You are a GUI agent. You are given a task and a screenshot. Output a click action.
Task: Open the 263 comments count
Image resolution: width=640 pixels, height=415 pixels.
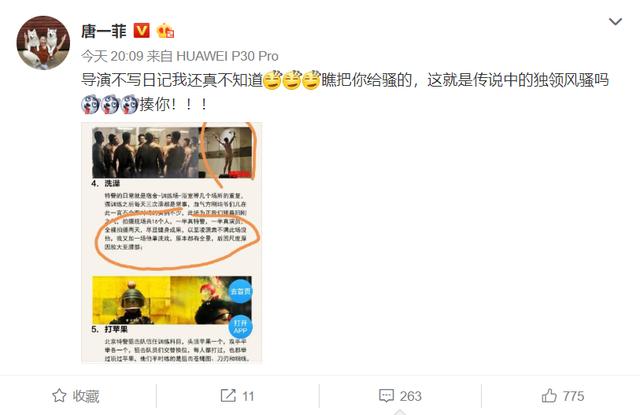point(411,396)
